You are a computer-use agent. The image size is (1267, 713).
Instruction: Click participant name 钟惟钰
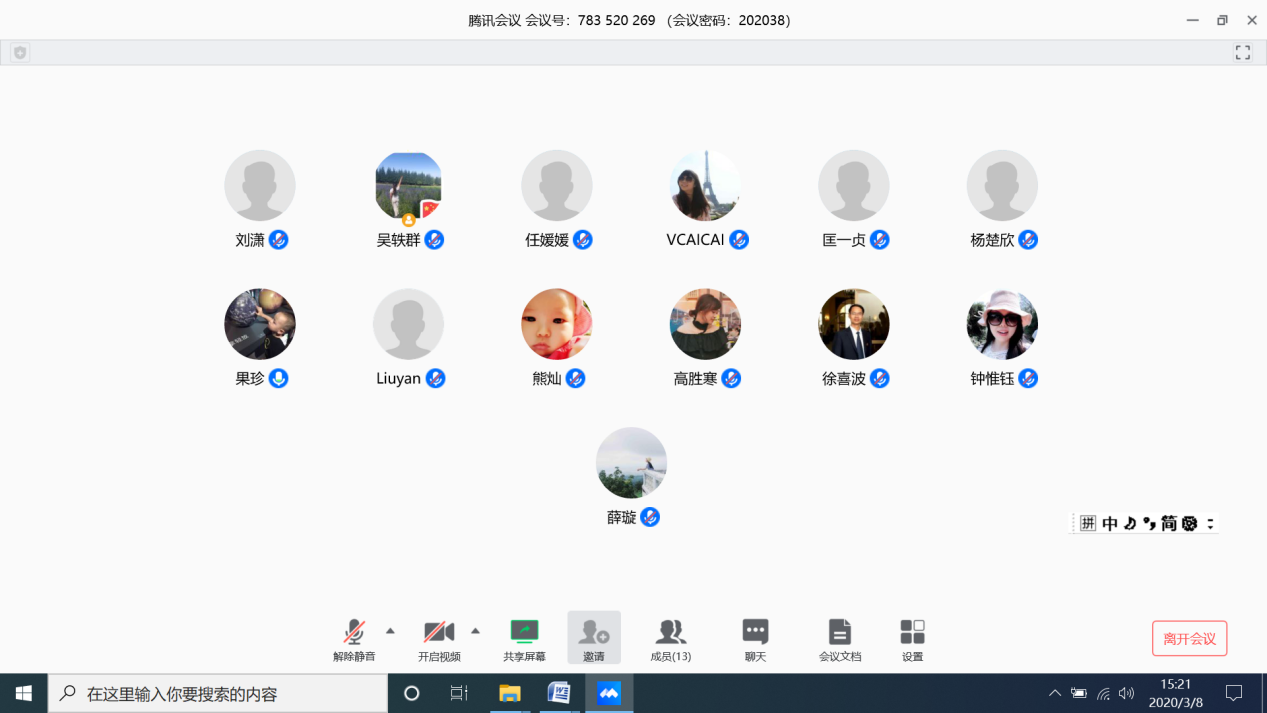tap(992, 379)
